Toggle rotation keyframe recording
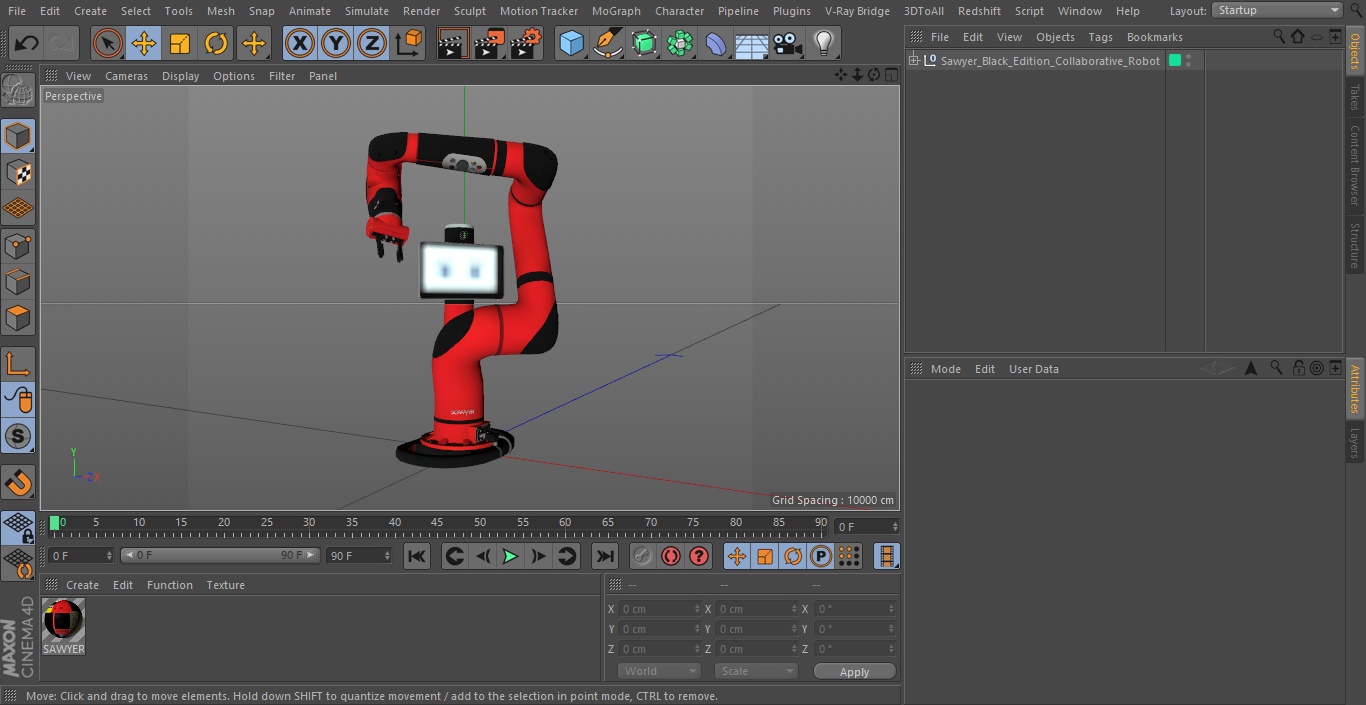The width and height of the screenshot is (1366, 705). pos(793,556)
